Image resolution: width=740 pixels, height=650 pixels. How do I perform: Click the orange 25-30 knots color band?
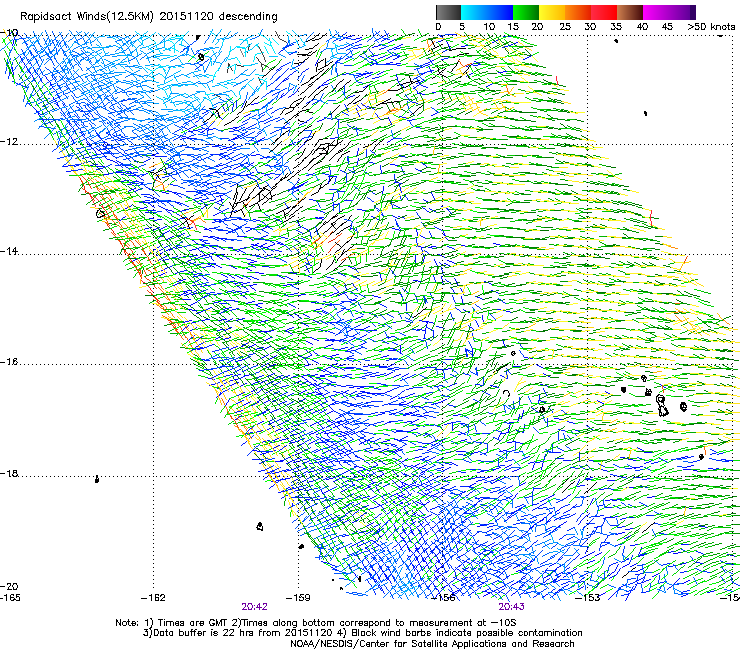coord(578,12)
